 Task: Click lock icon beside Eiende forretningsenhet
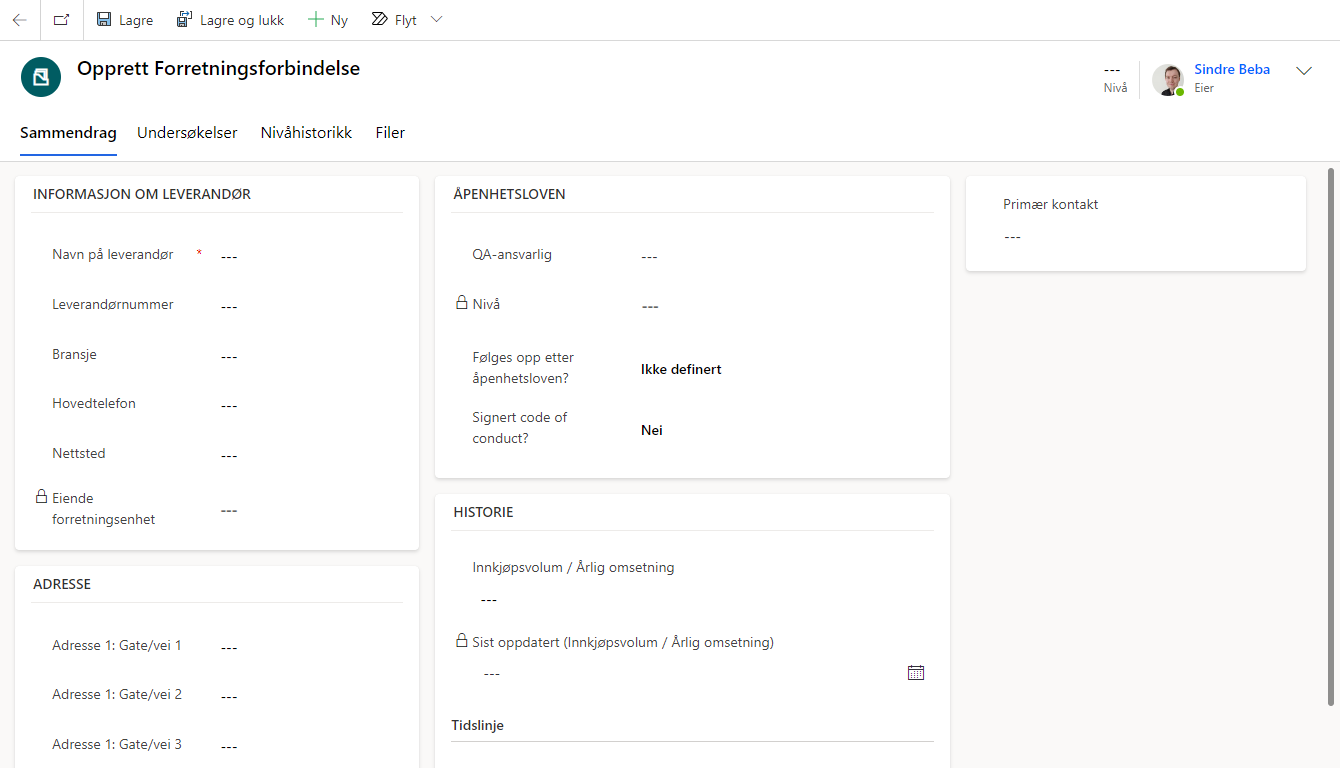pyautogui.click(x=42, y=496)
